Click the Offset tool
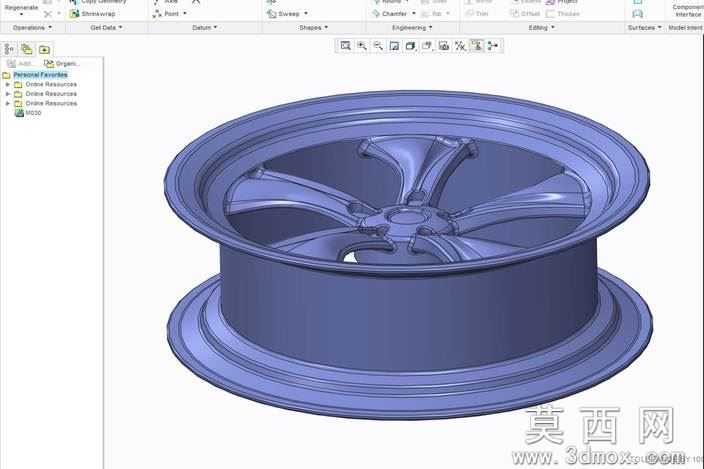704x469 pixels. [x=525, y=14]
